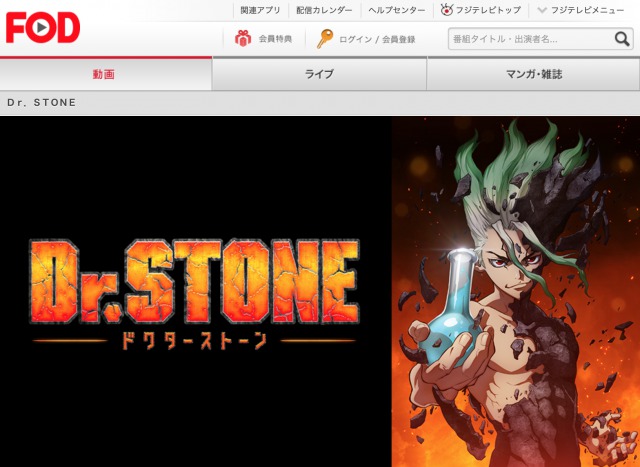Click the magnifying glass search icon

point(622,39)
